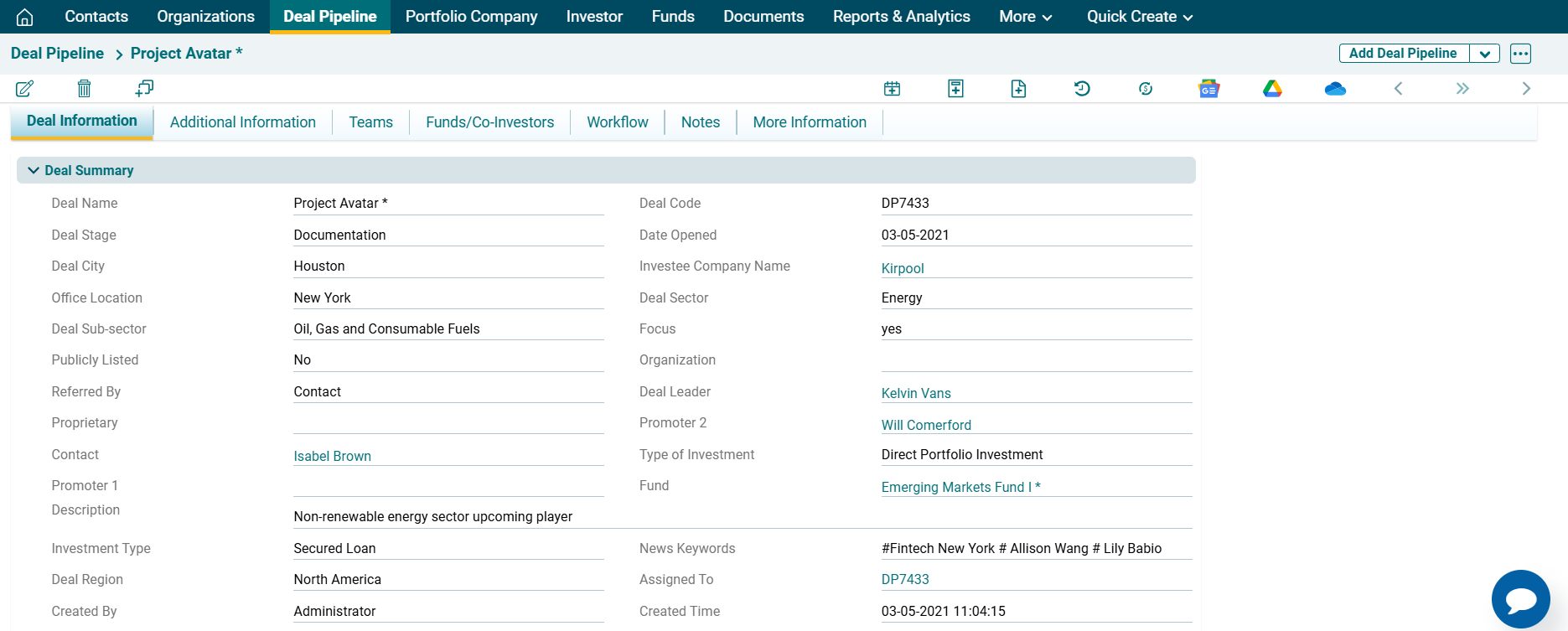Viewport: 1568px width, 631px height.
Task: Click the Google News icon
Action: [x=1208, y=89]
